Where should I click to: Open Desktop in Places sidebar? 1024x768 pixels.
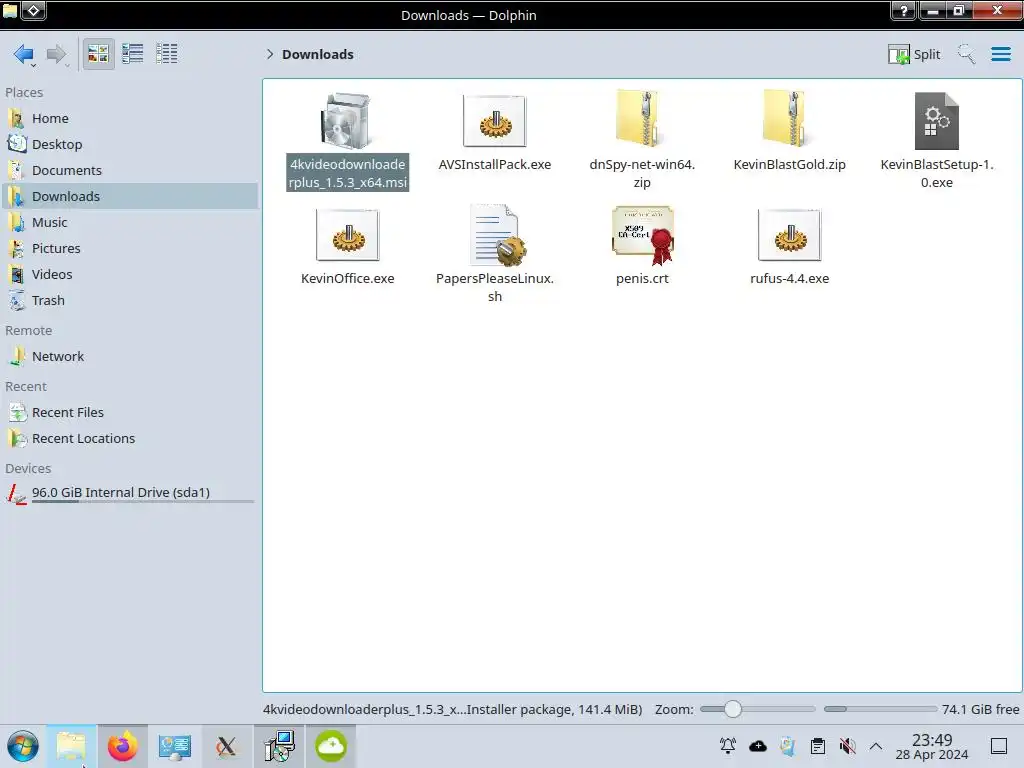tap(129, 144)
